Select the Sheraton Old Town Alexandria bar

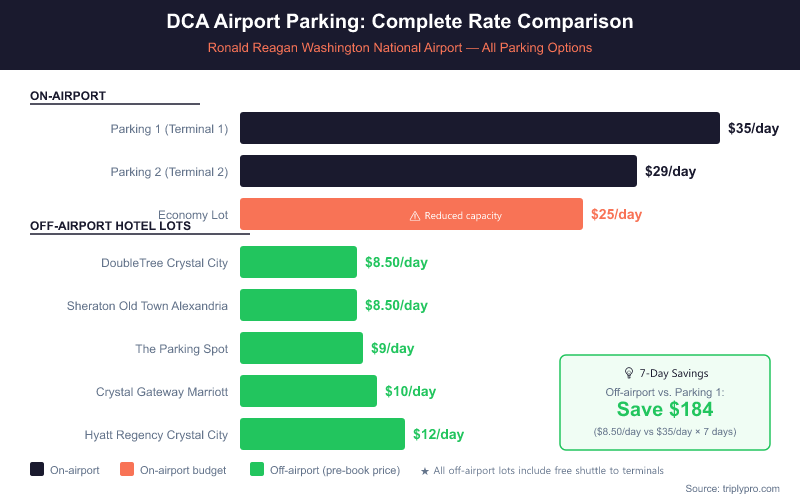(x=298, y=305)
